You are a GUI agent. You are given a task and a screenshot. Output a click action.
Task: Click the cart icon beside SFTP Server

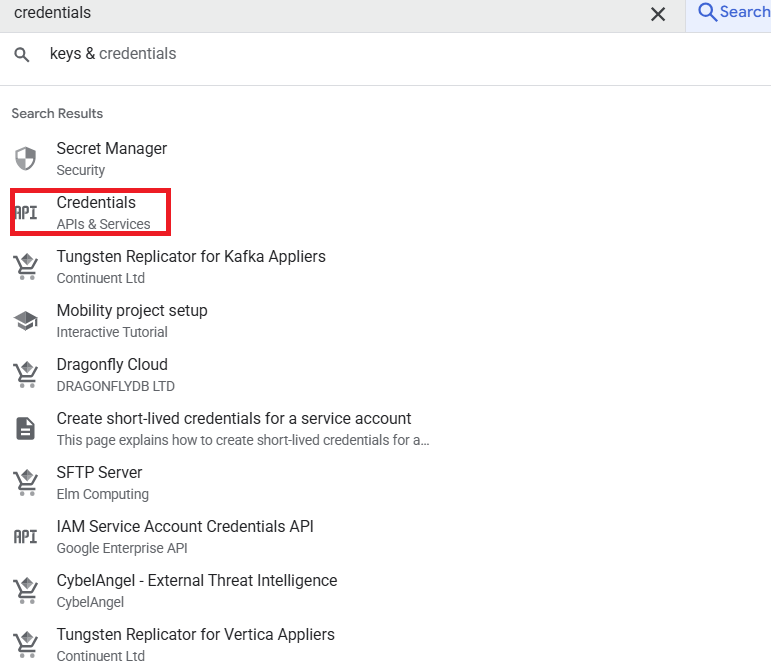coord(25,483)
